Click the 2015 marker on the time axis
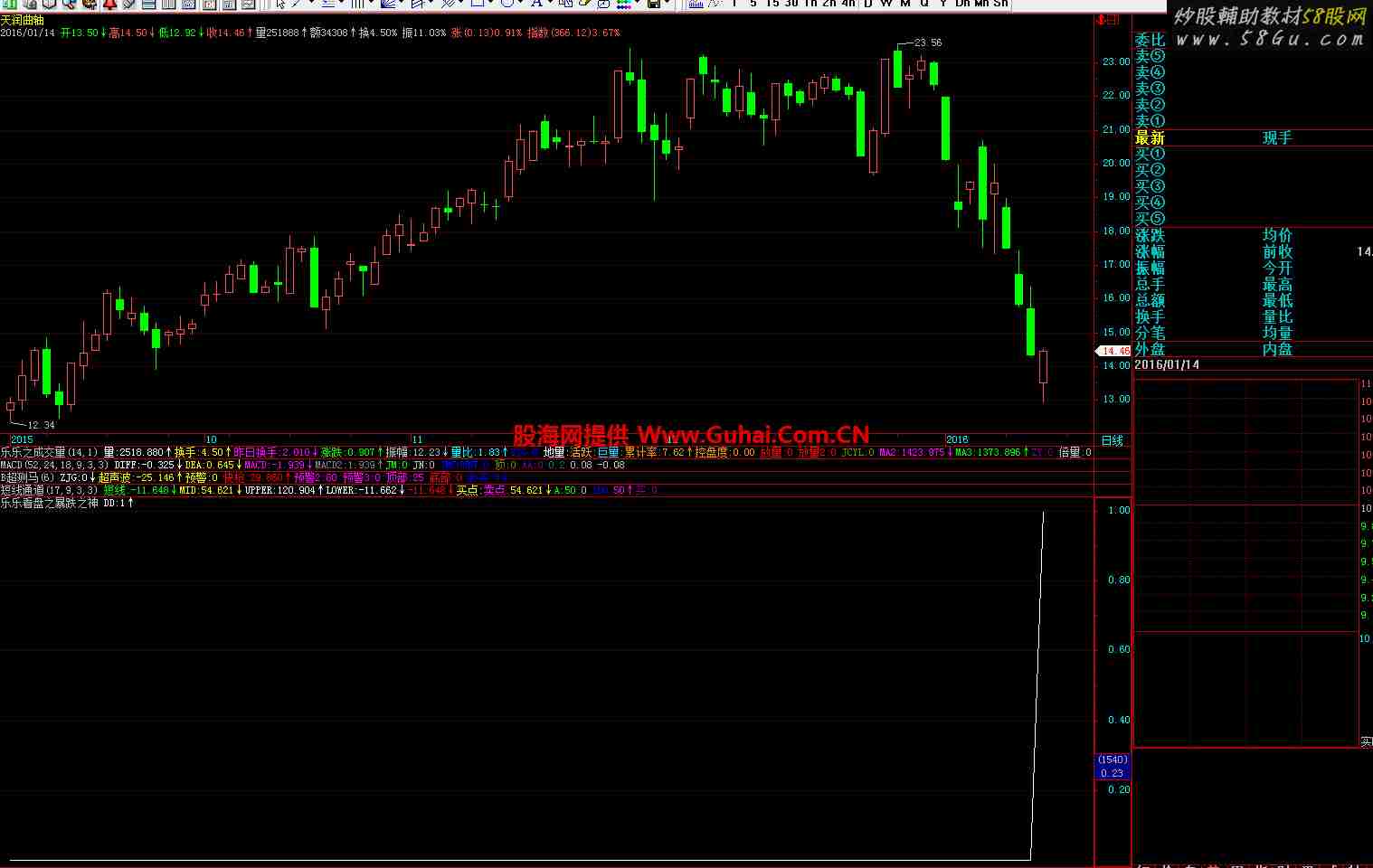The image size is (1373, 868). tap(22, 440)
